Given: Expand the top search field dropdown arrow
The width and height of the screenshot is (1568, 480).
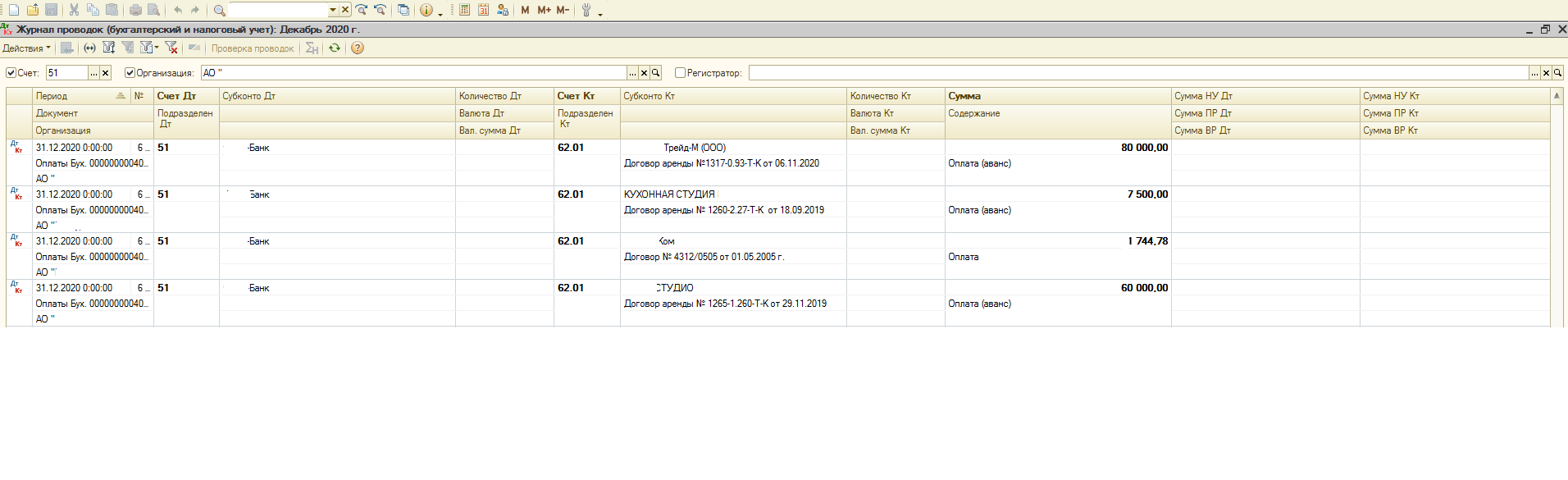Looking at the screenshot, I should [x=333, y=10].
